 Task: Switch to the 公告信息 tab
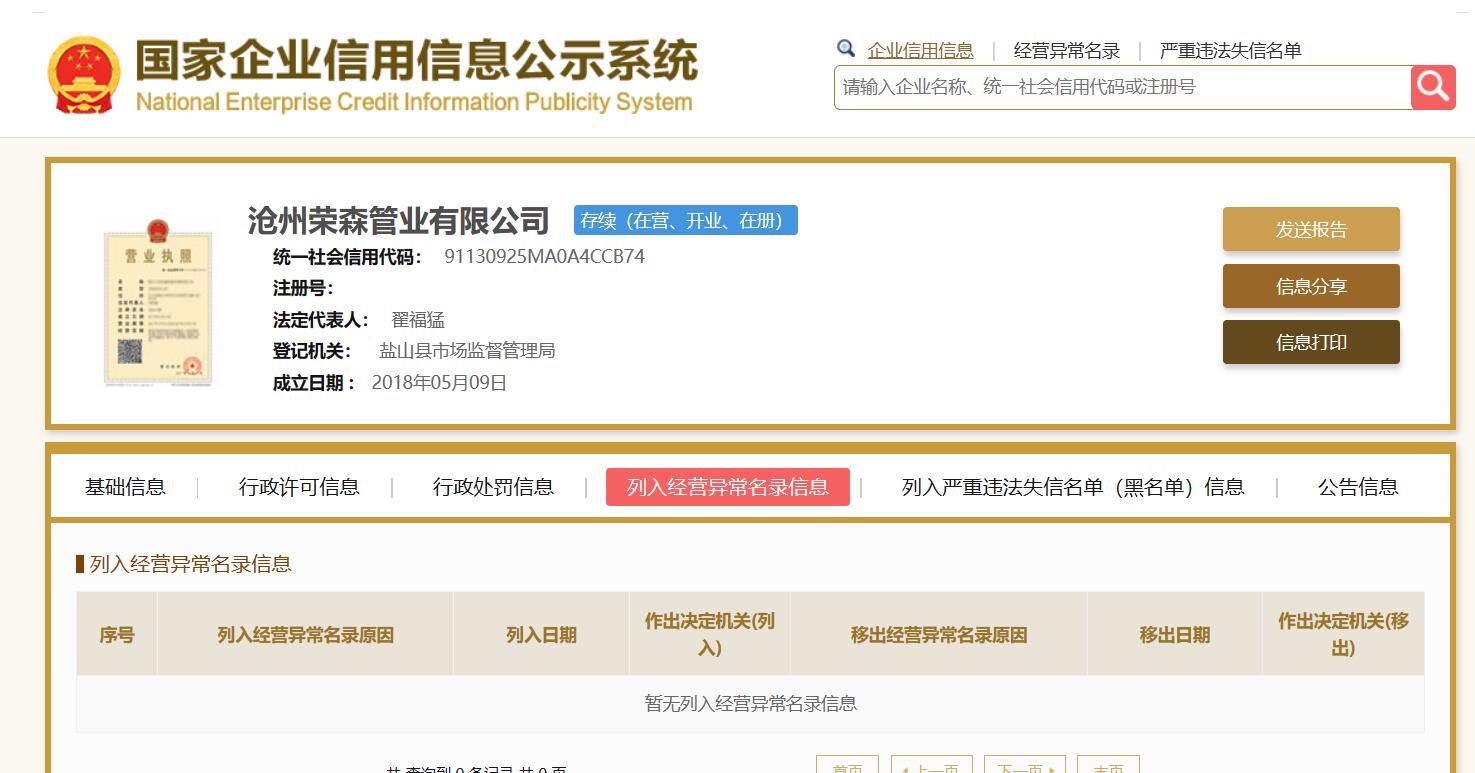coord(1358,487)
